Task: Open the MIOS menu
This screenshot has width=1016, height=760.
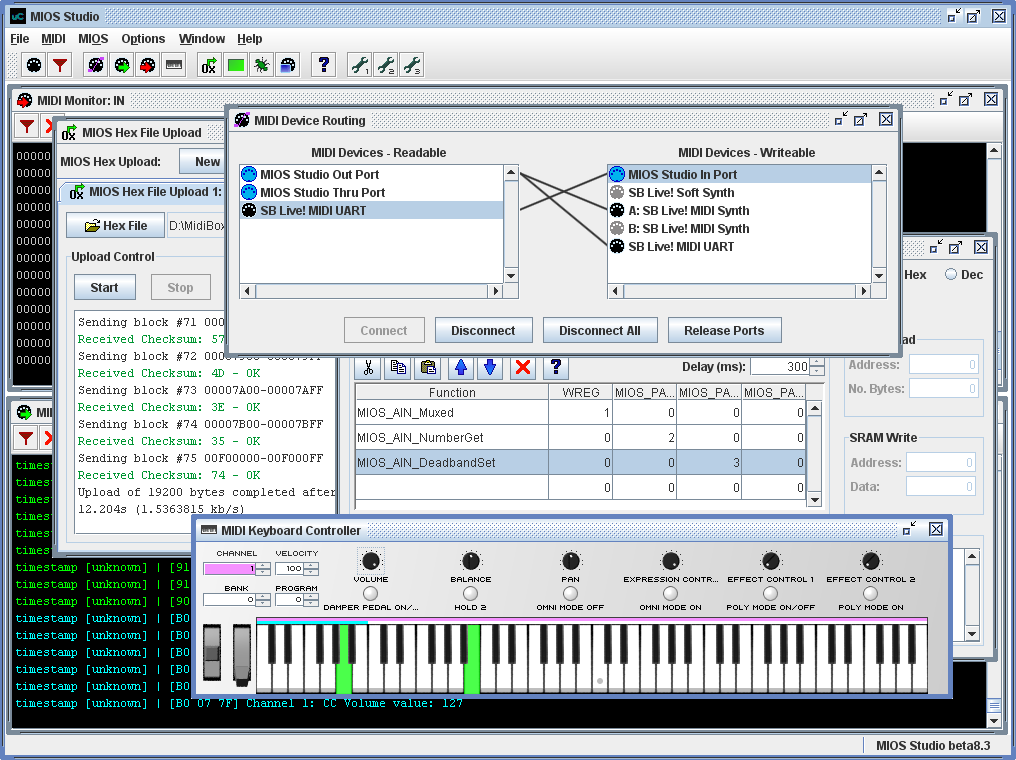Action: point(93,39)
